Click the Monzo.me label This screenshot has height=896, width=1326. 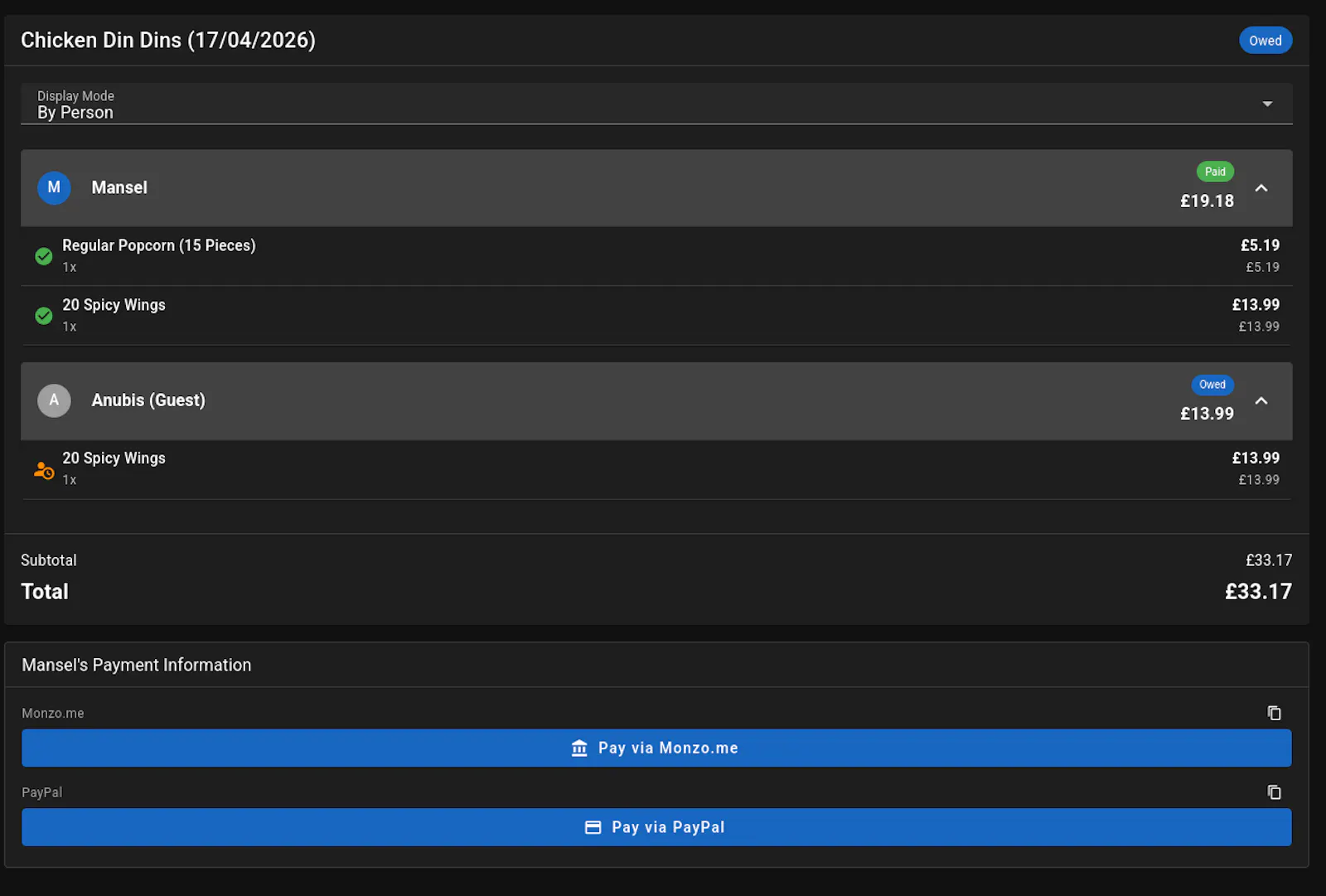pos(53,713)
